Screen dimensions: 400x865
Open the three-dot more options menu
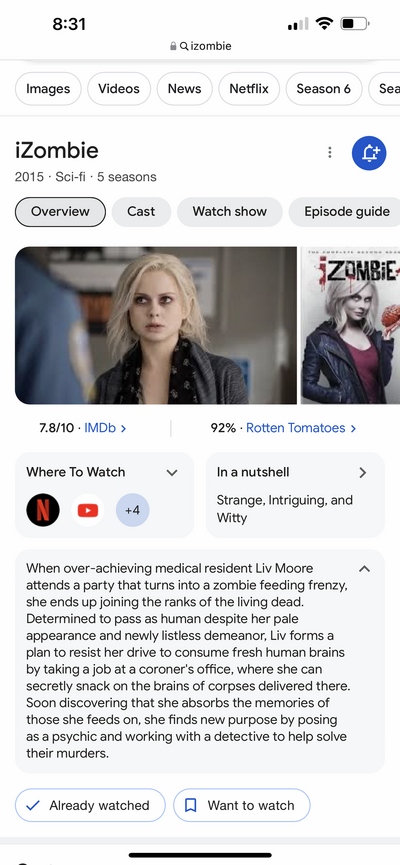tap(329, 152)
